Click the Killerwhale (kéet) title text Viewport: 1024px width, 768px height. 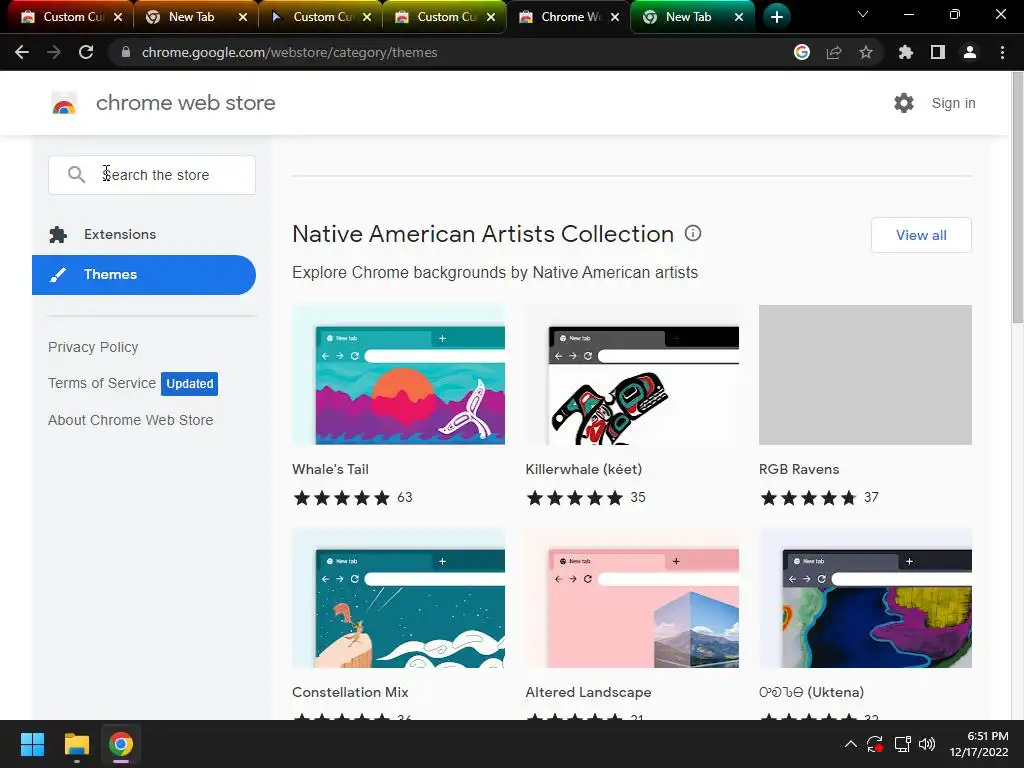584,469
